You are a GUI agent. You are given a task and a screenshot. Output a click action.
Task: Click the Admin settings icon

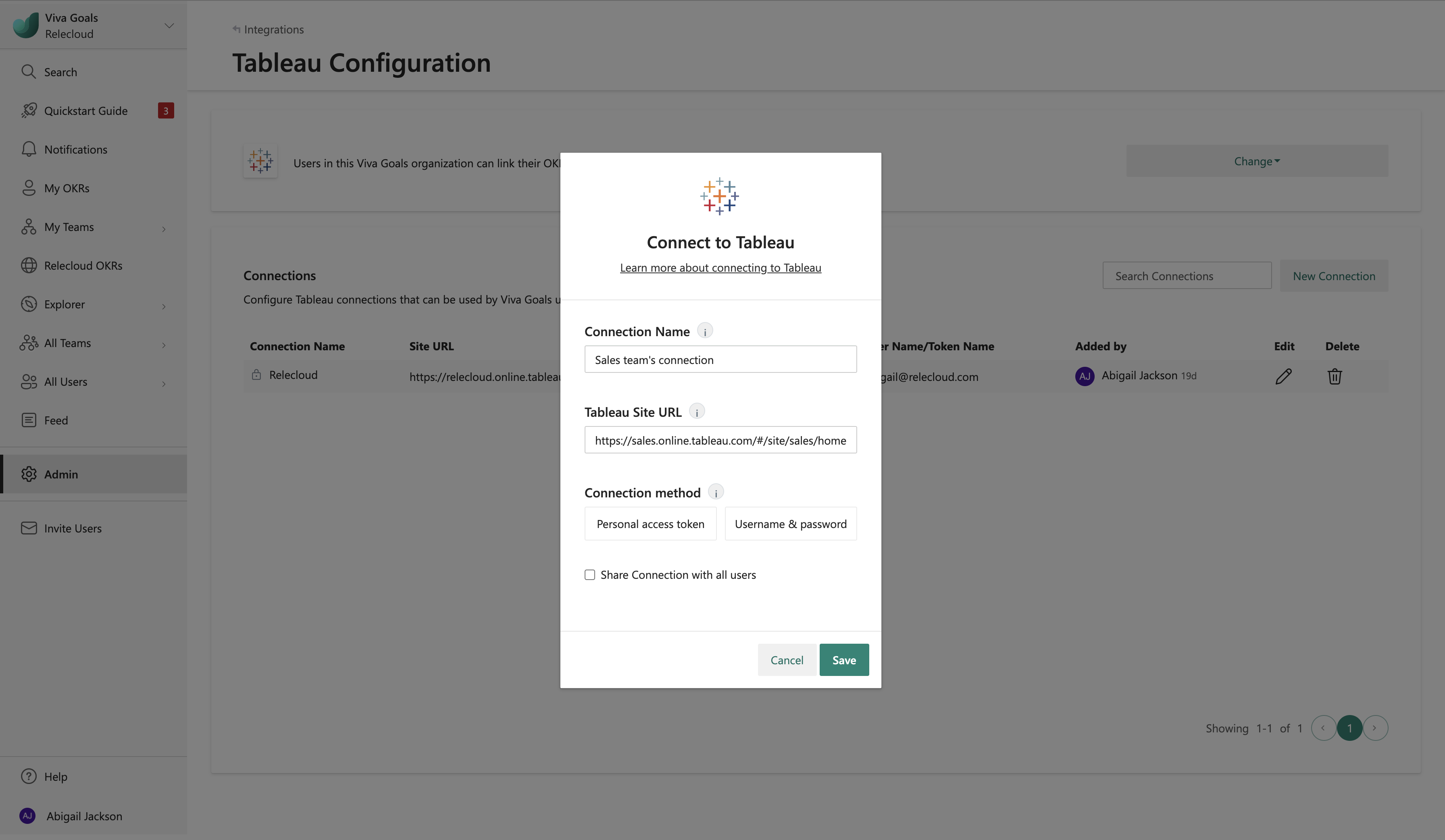tap(28, 473)
